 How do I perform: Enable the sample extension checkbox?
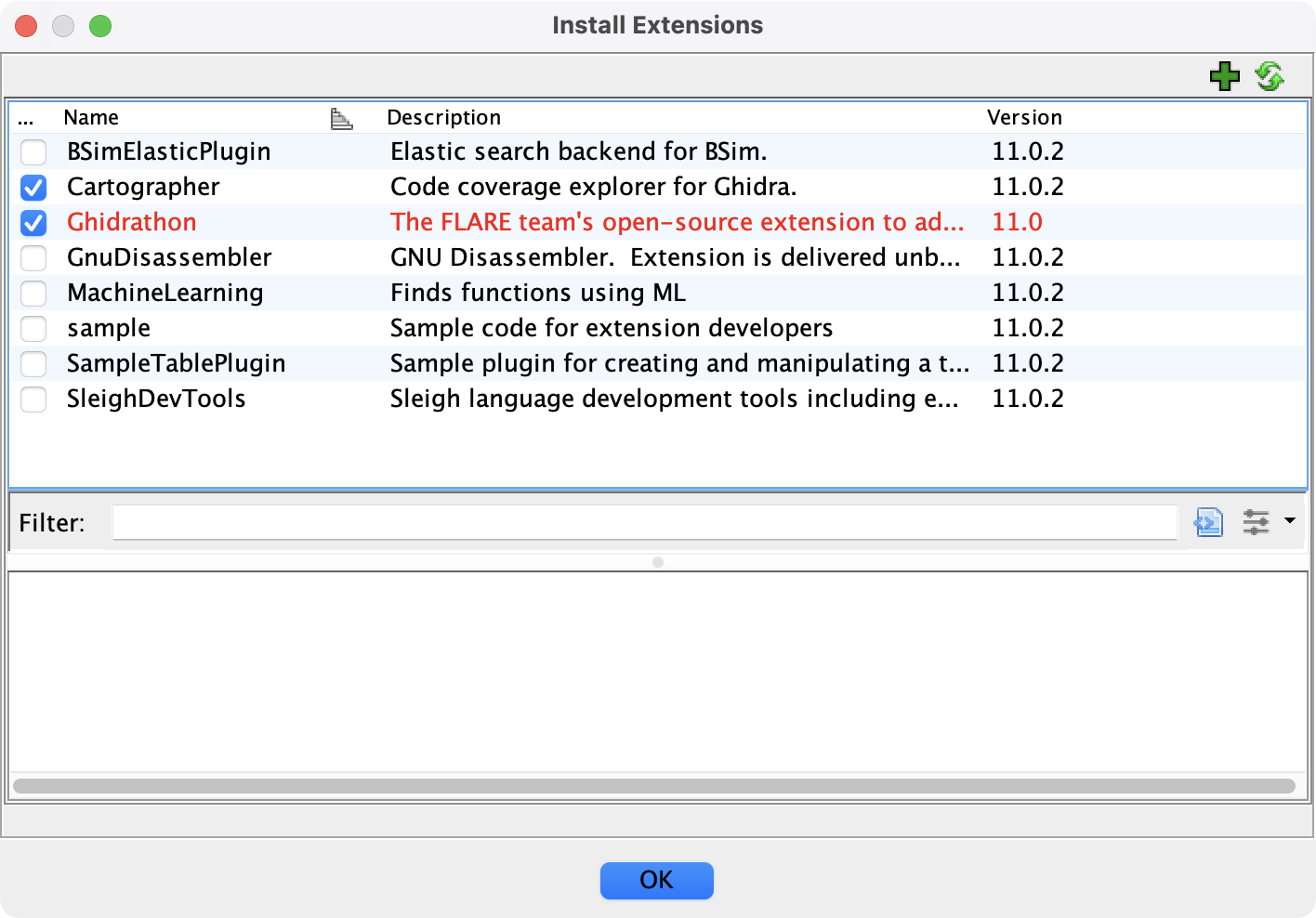33,329
